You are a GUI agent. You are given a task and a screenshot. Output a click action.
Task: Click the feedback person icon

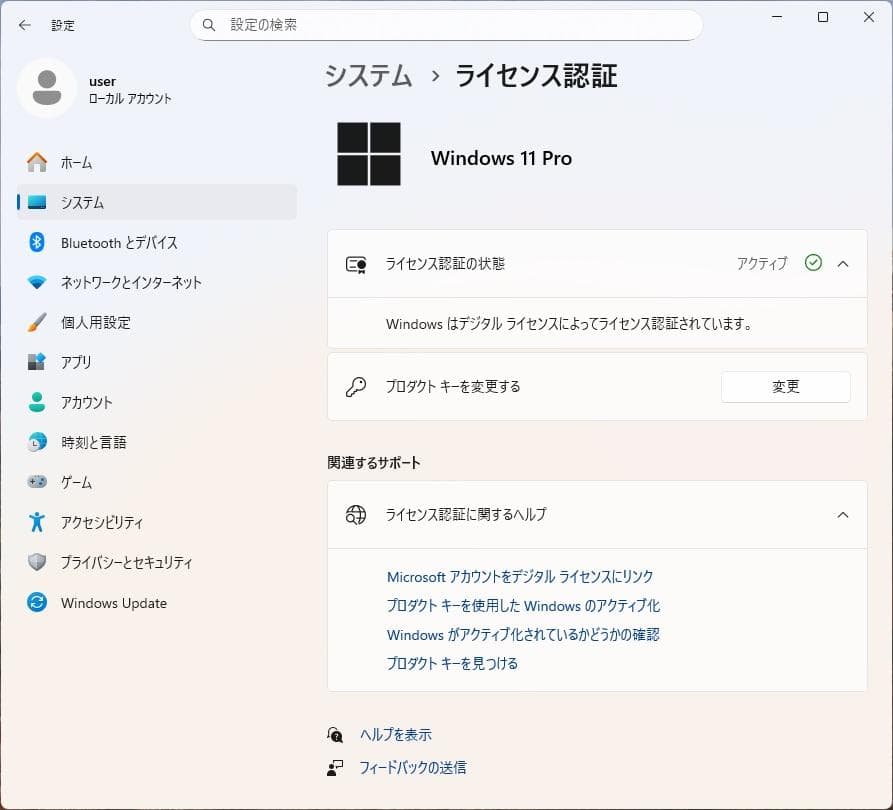pos(335,768)
